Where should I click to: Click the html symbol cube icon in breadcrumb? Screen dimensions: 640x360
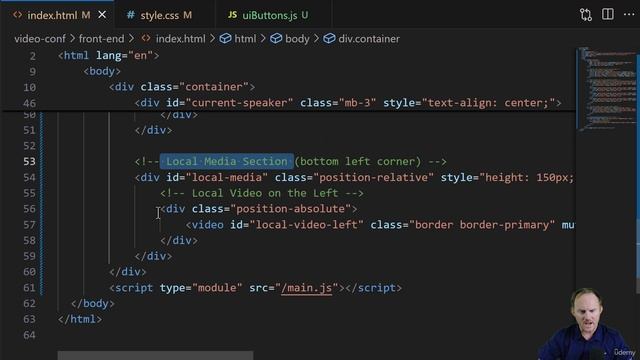[225, 38]
